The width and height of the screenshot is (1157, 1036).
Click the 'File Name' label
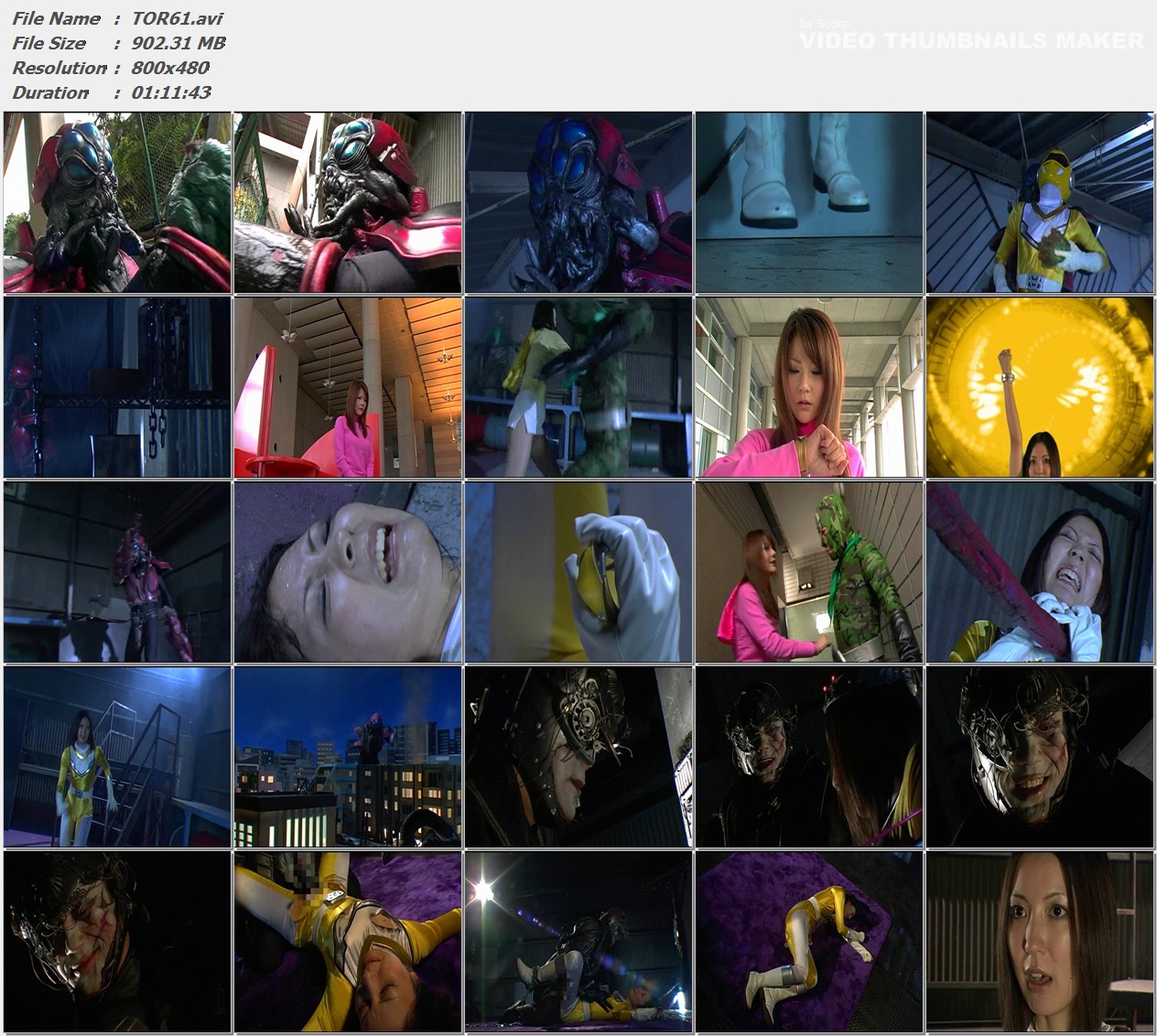tap(56, 18)
